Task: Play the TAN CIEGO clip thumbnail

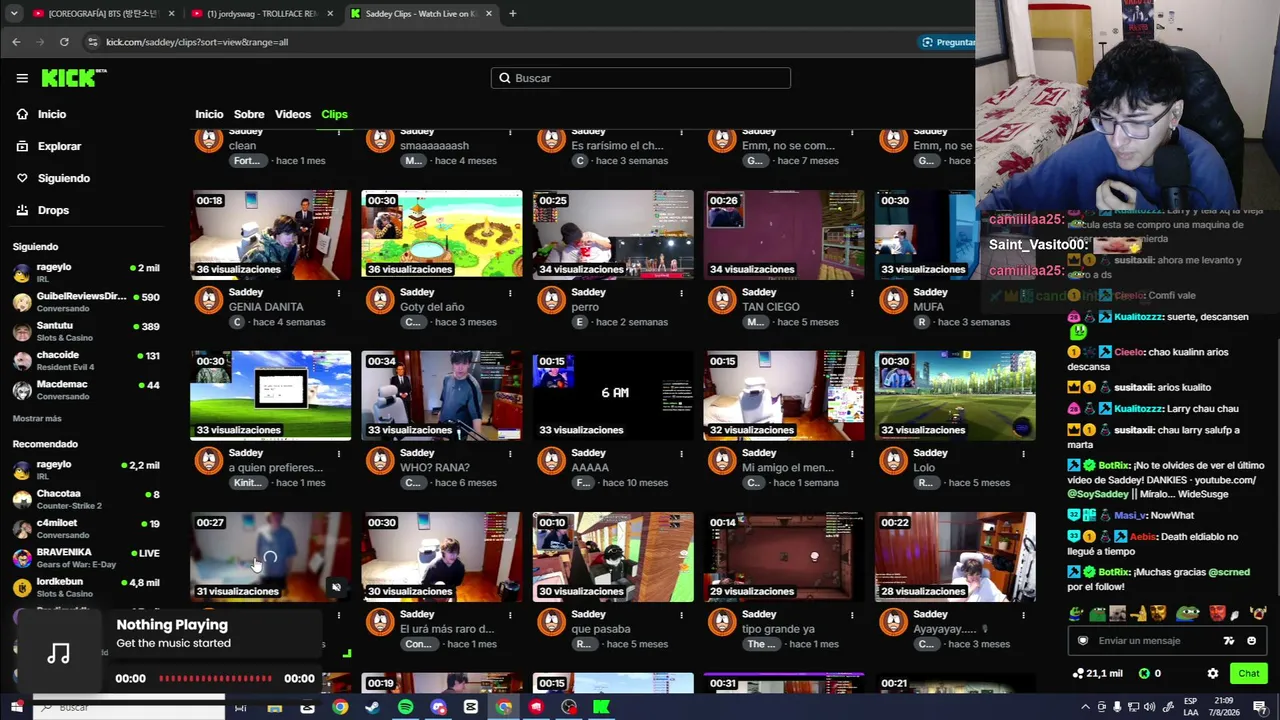Action: click(x=784, y=234)
